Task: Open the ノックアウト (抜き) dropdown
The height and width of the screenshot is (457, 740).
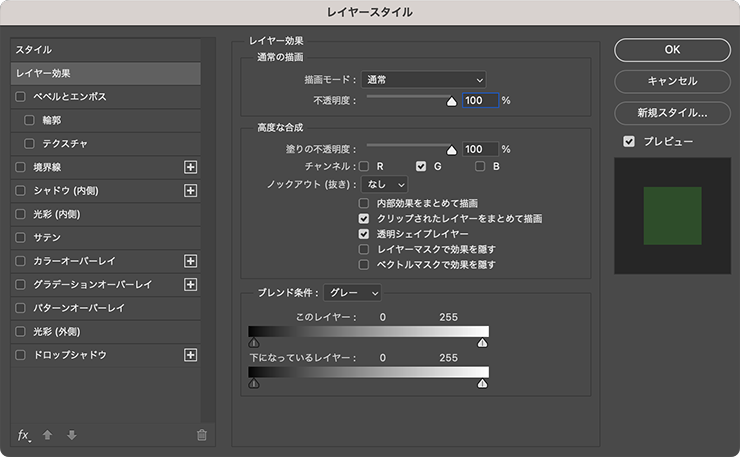Action: point(384,185)
